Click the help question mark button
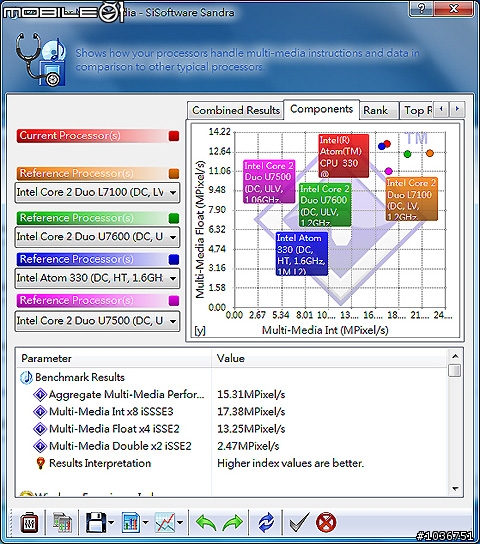The width and height of the screenshot is (480, 544). (x=421, y=8)
